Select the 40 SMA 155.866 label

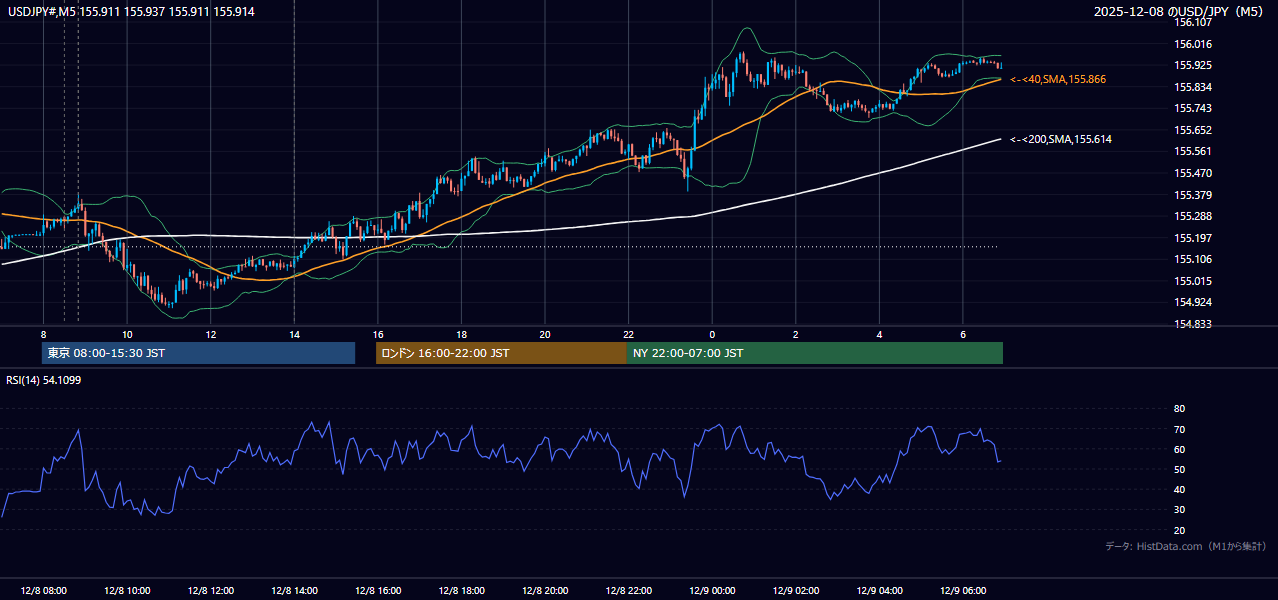1058,79
